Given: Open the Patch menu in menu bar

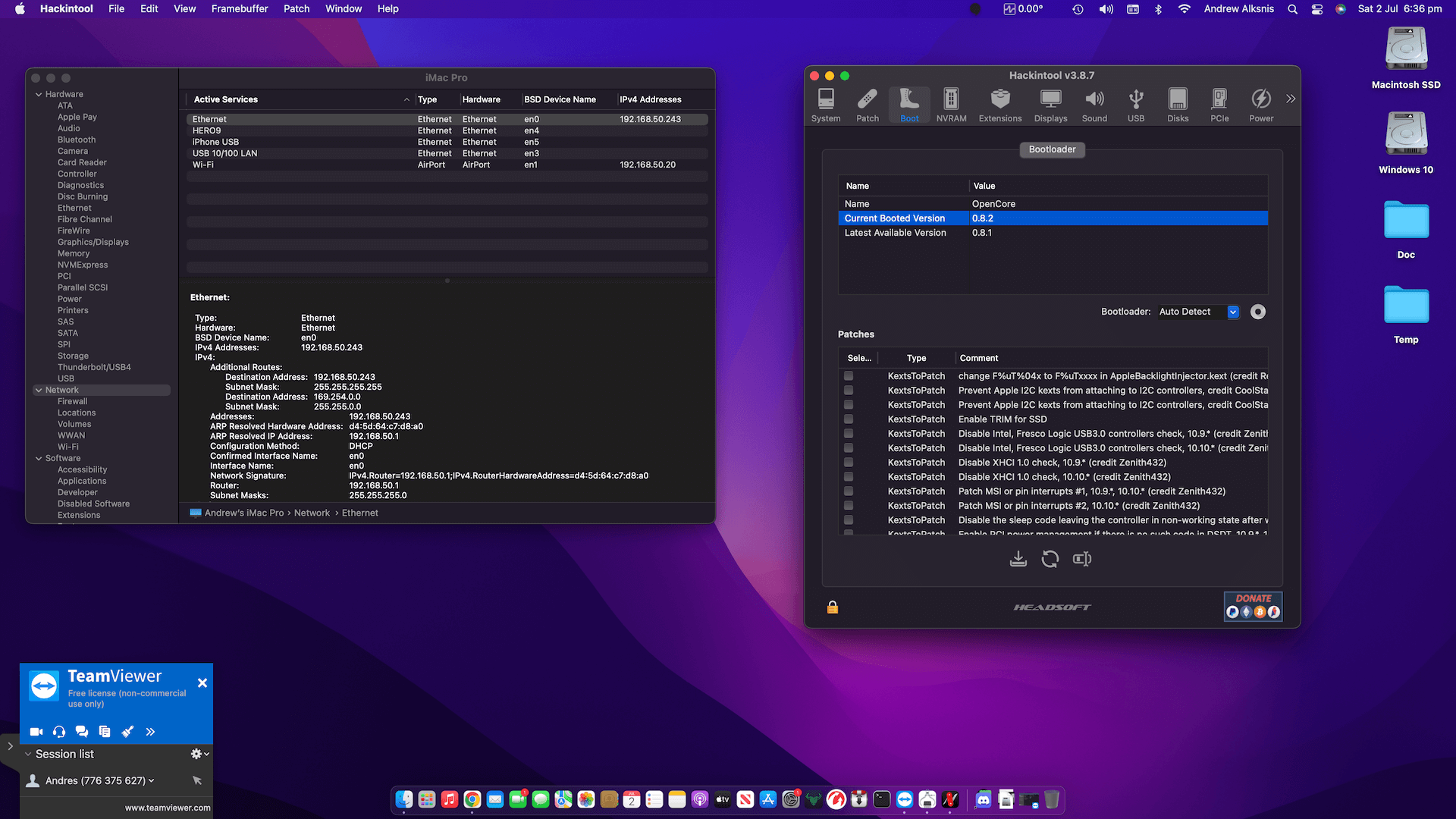Looking at the screenshot, I should (297, 9).
